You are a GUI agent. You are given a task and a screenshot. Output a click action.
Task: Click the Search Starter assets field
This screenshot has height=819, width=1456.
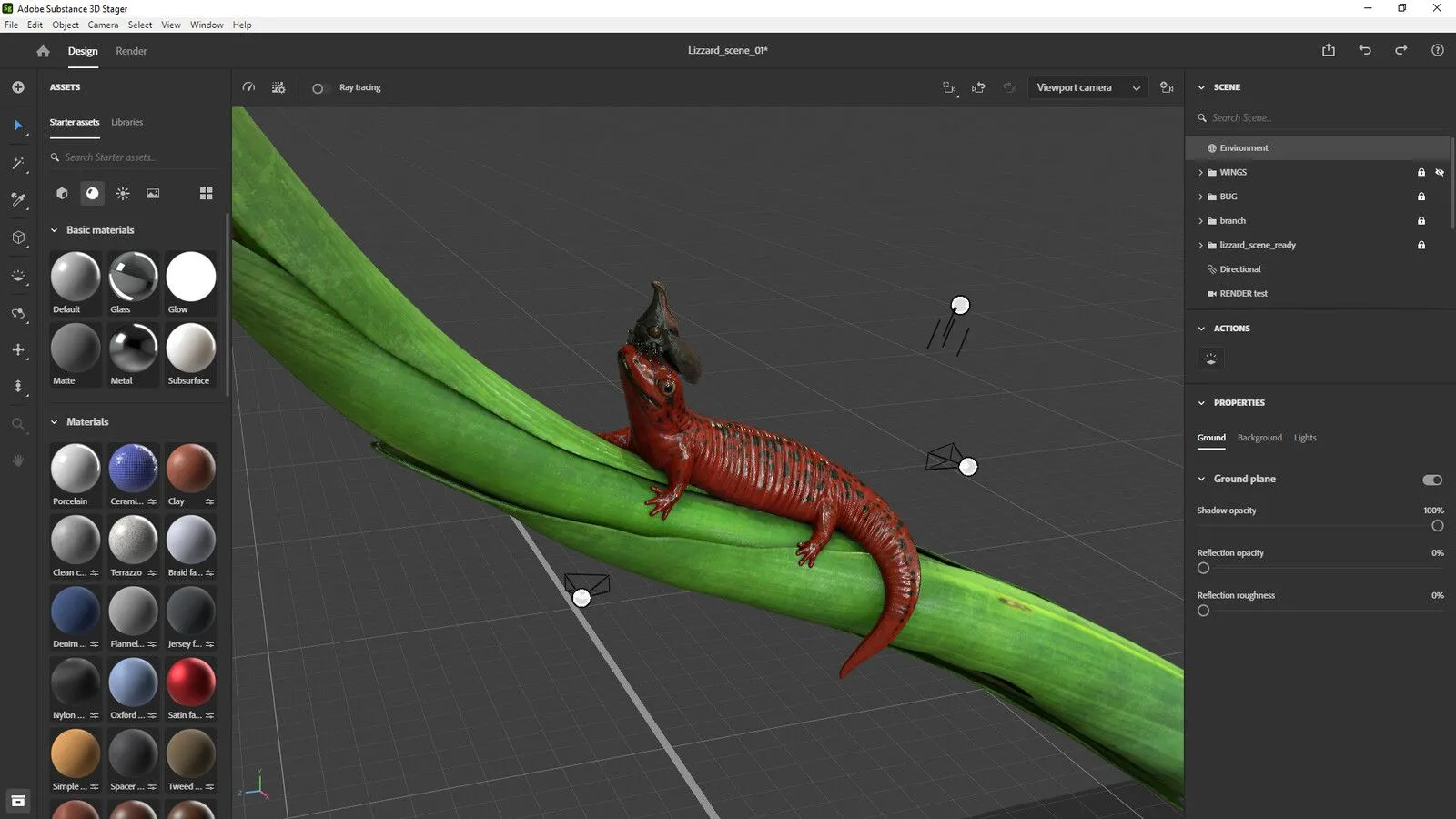[x=134, y=157]
